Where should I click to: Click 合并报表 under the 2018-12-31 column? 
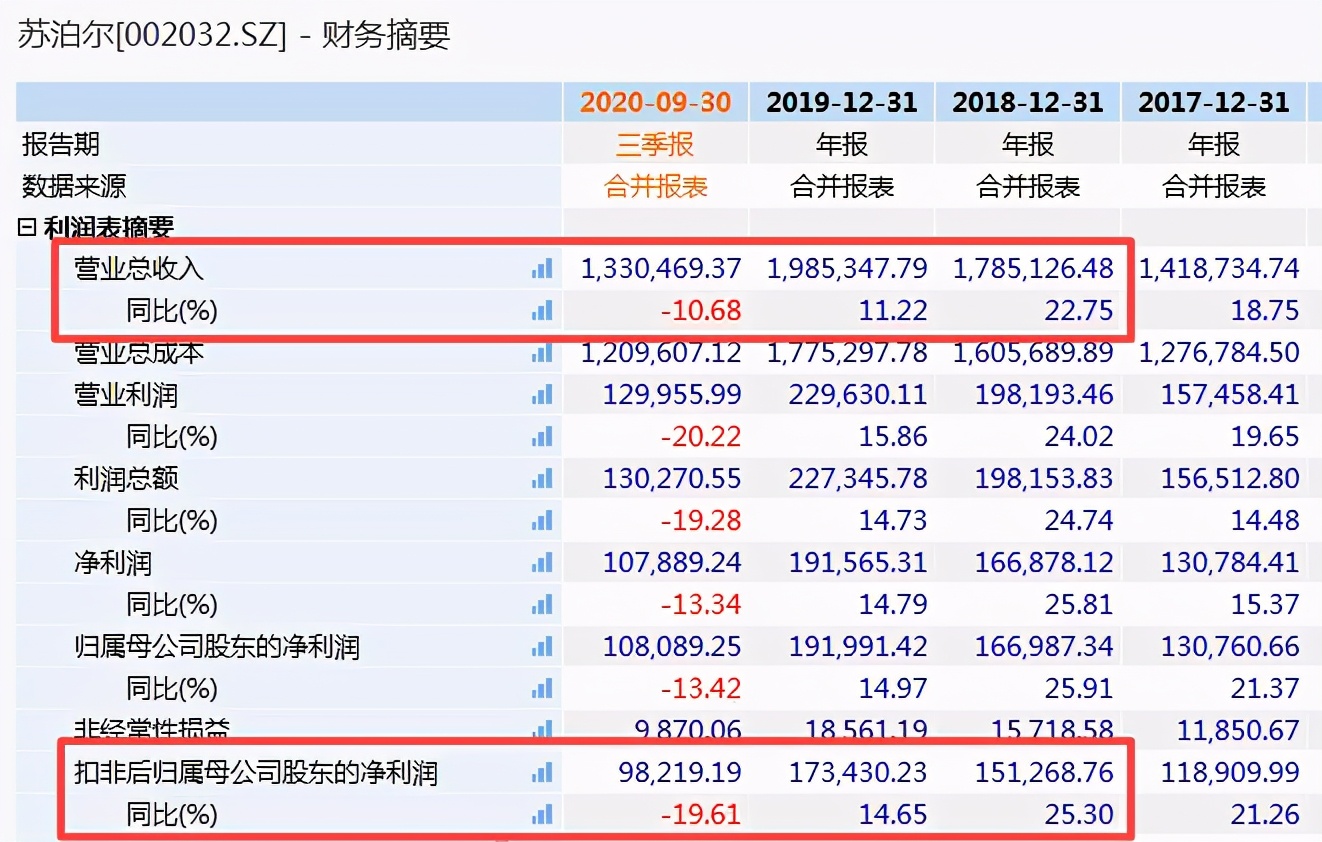point(1028,187)
